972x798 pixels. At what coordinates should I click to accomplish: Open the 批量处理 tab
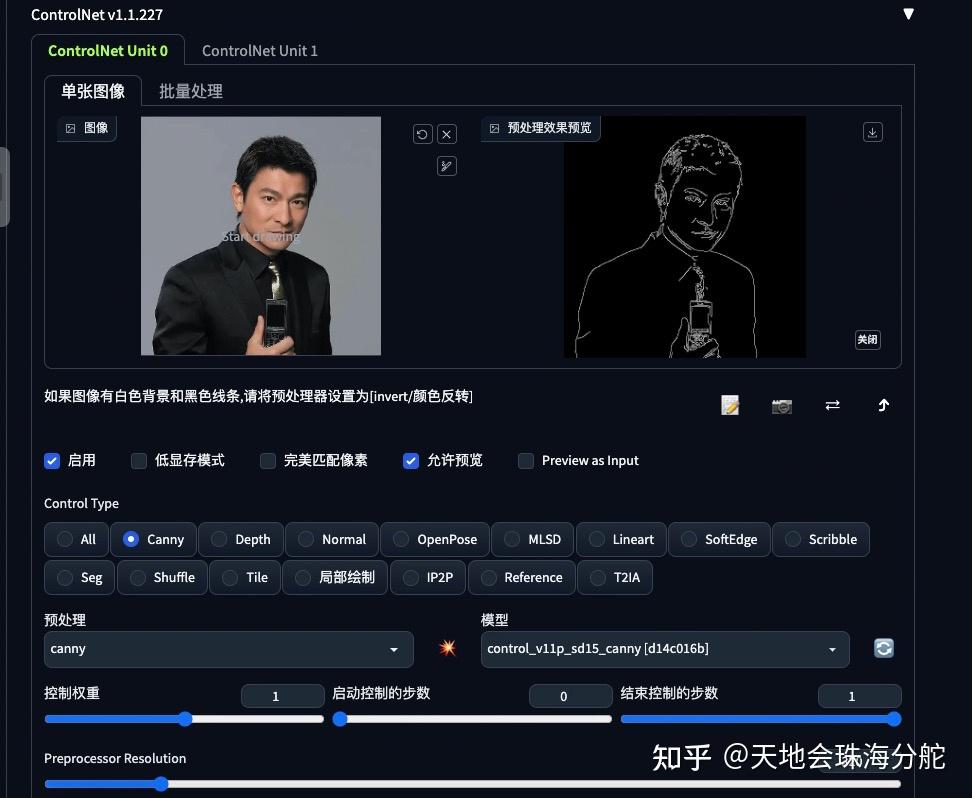click(x=190, y=91)
